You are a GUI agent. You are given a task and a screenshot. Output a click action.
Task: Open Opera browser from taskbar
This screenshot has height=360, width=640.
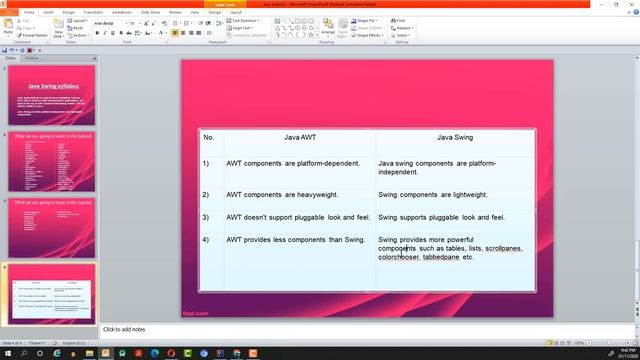(171, 353)
